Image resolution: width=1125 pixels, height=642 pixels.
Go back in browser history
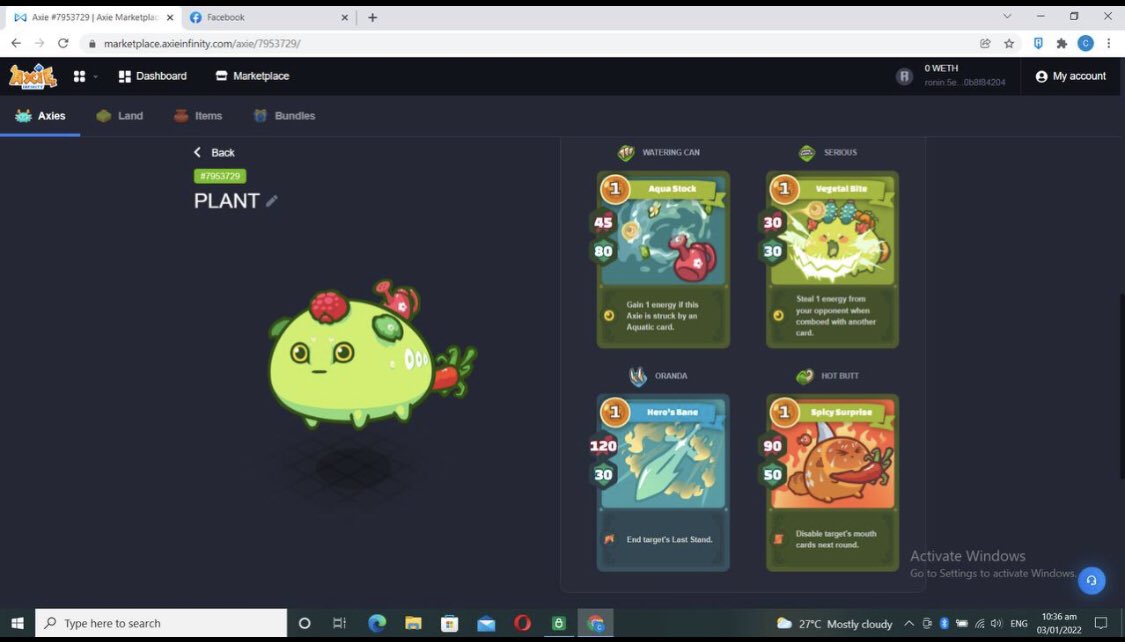(16, 43)
